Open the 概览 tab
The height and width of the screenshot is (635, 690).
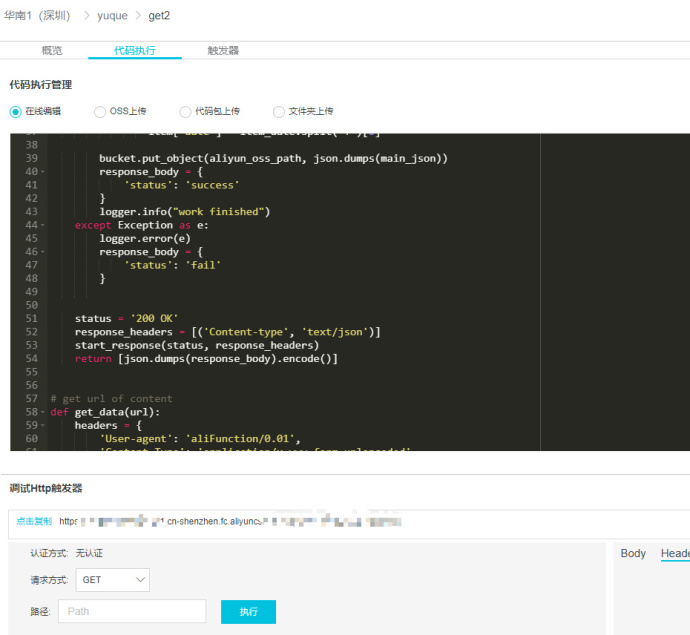pos(52,51)
